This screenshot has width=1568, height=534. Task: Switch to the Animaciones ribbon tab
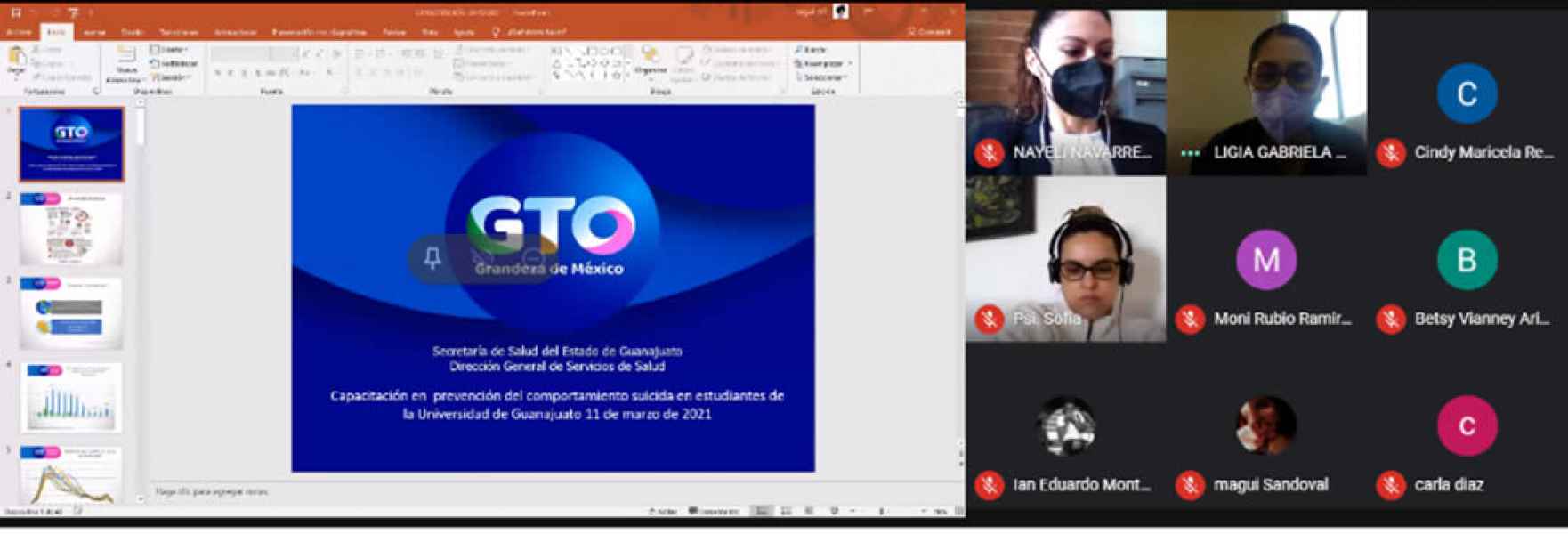(235, 32)
